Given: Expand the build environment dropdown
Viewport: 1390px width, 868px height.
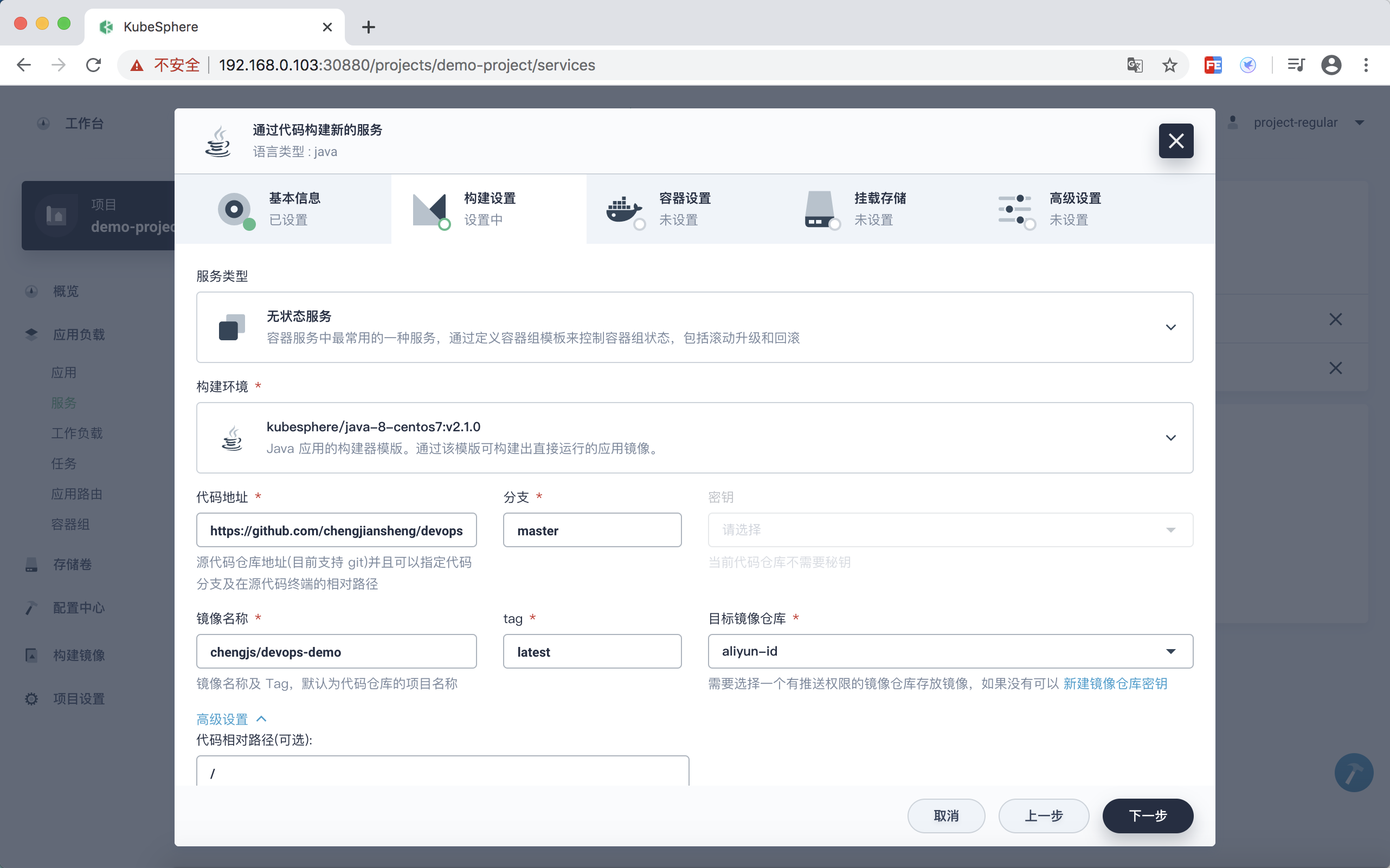Looking at the screenshot, I should click(x=1170, y=437).
